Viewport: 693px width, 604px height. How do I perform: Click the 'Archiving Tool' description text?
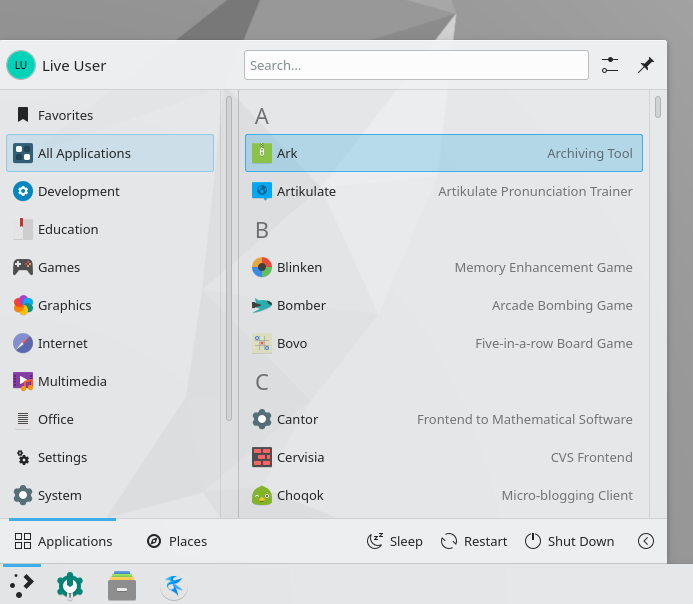(x=590, y=153)
